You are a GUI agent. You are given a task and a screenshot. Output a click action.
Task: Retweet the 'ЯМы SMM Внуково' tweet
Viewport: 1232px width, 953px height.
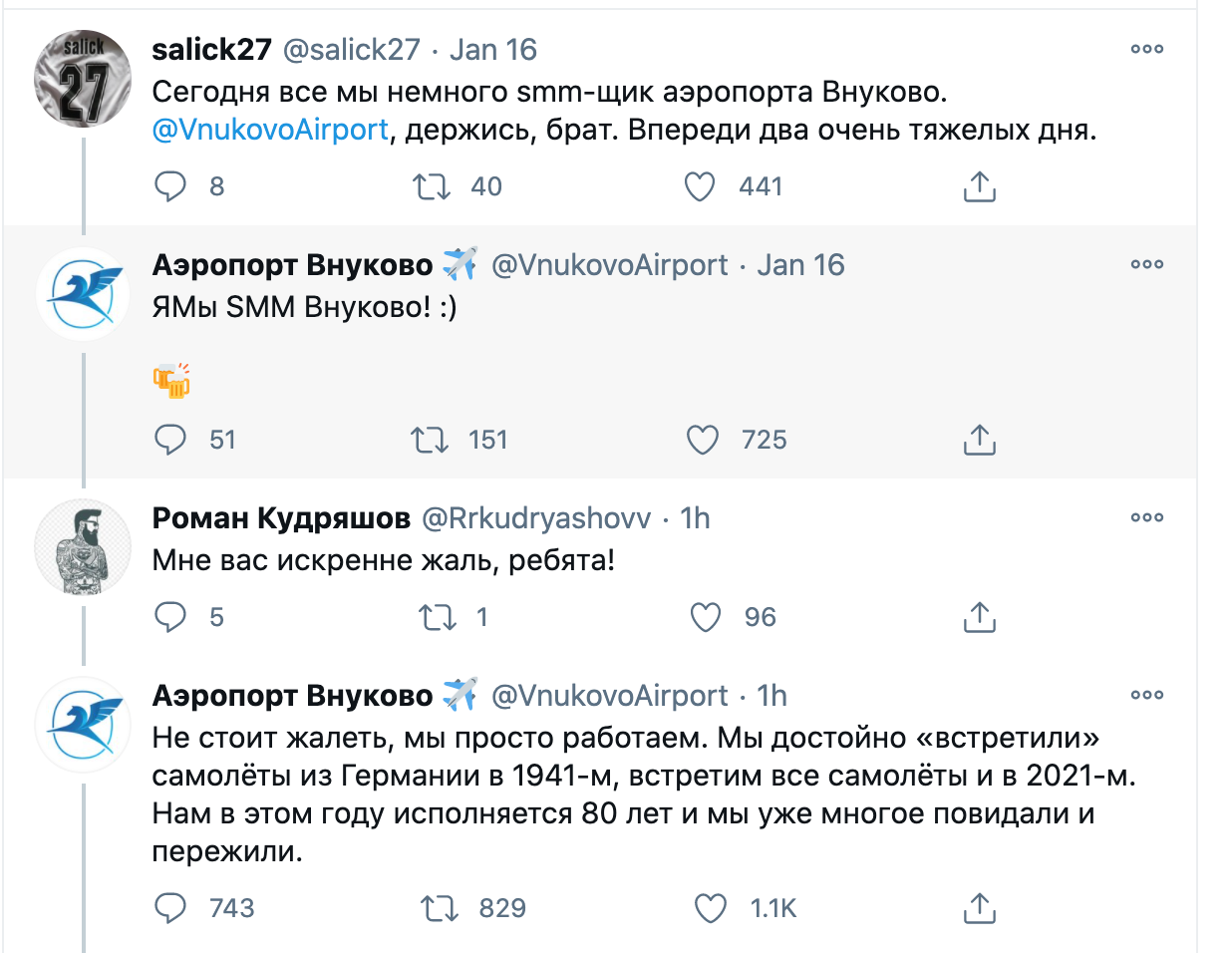coord(431,440)
